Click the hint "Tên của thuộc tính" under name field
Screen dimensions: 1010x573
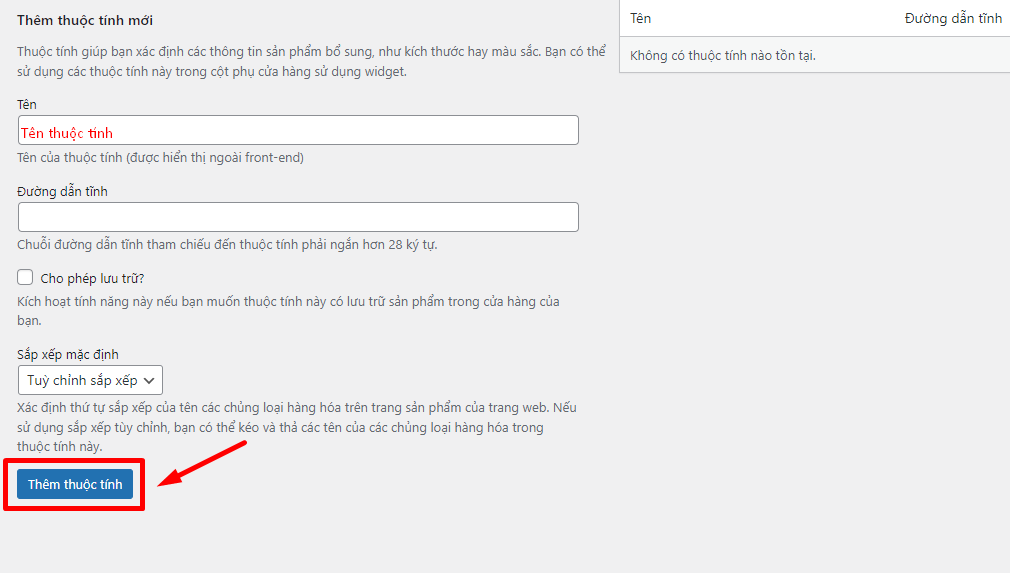coord(160,157)
